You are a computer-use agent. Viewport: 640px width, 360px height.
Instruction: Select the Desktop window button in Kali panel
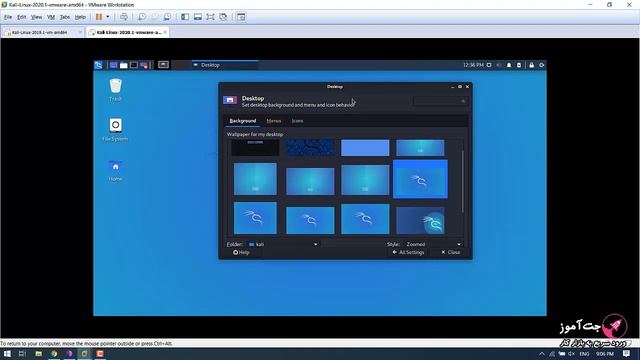(x=225, y=65)
